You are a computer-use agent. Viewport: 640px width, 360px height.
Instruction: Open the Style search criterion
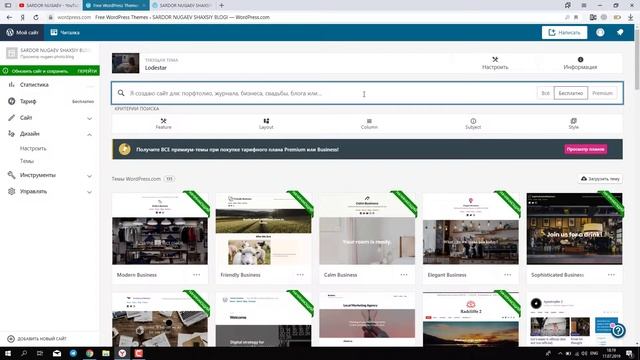point(573,124)
